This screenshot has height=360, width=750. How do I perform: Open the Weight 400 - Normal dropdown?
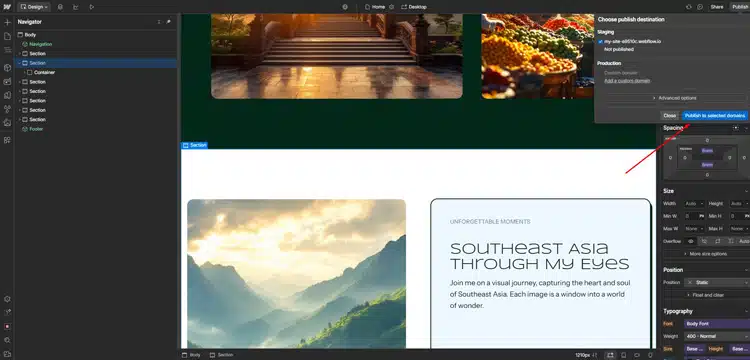717,336
